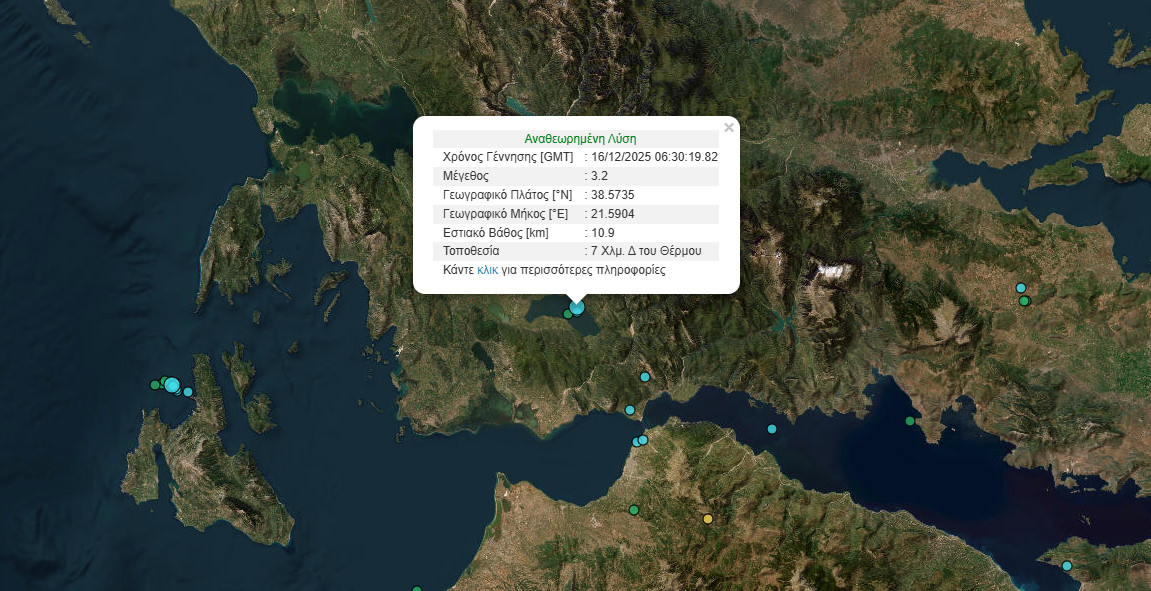The image size is (1151, 591).
Task: Click the cyan marker on the strait's north shore
Action: tap(630, 410)
